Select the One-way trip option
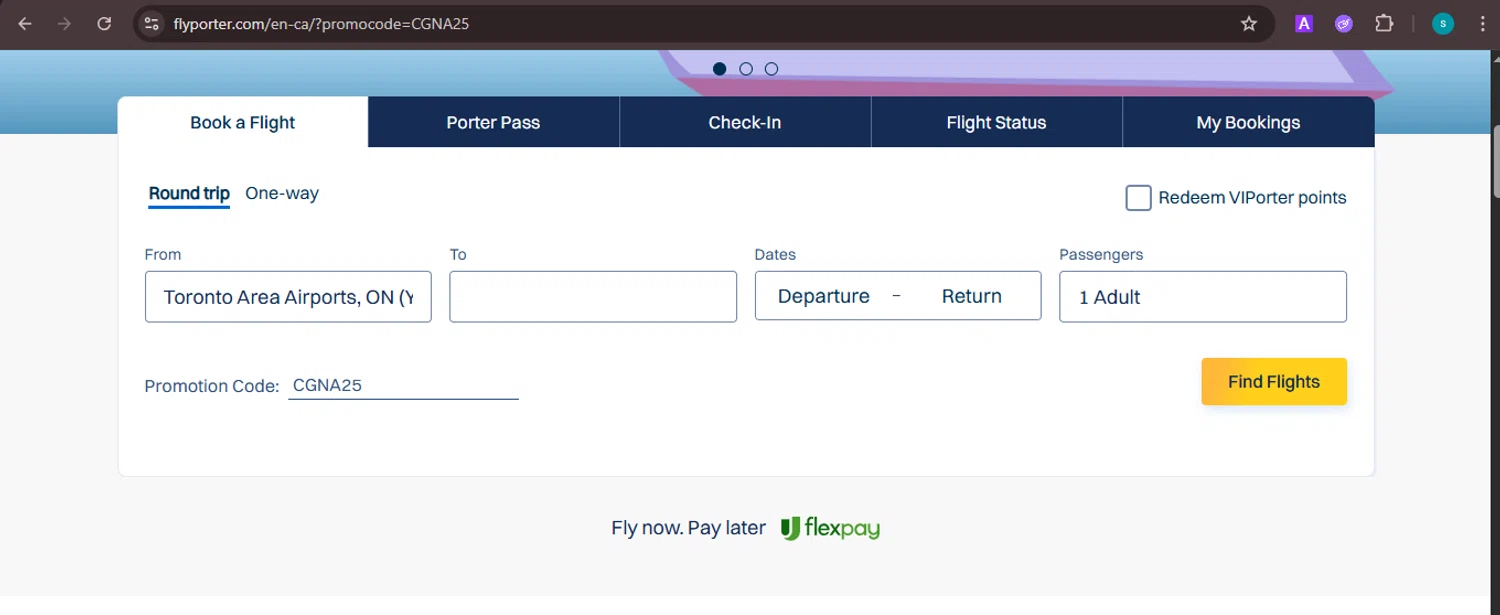1500x615 pixels. click(x=282, y=194)
